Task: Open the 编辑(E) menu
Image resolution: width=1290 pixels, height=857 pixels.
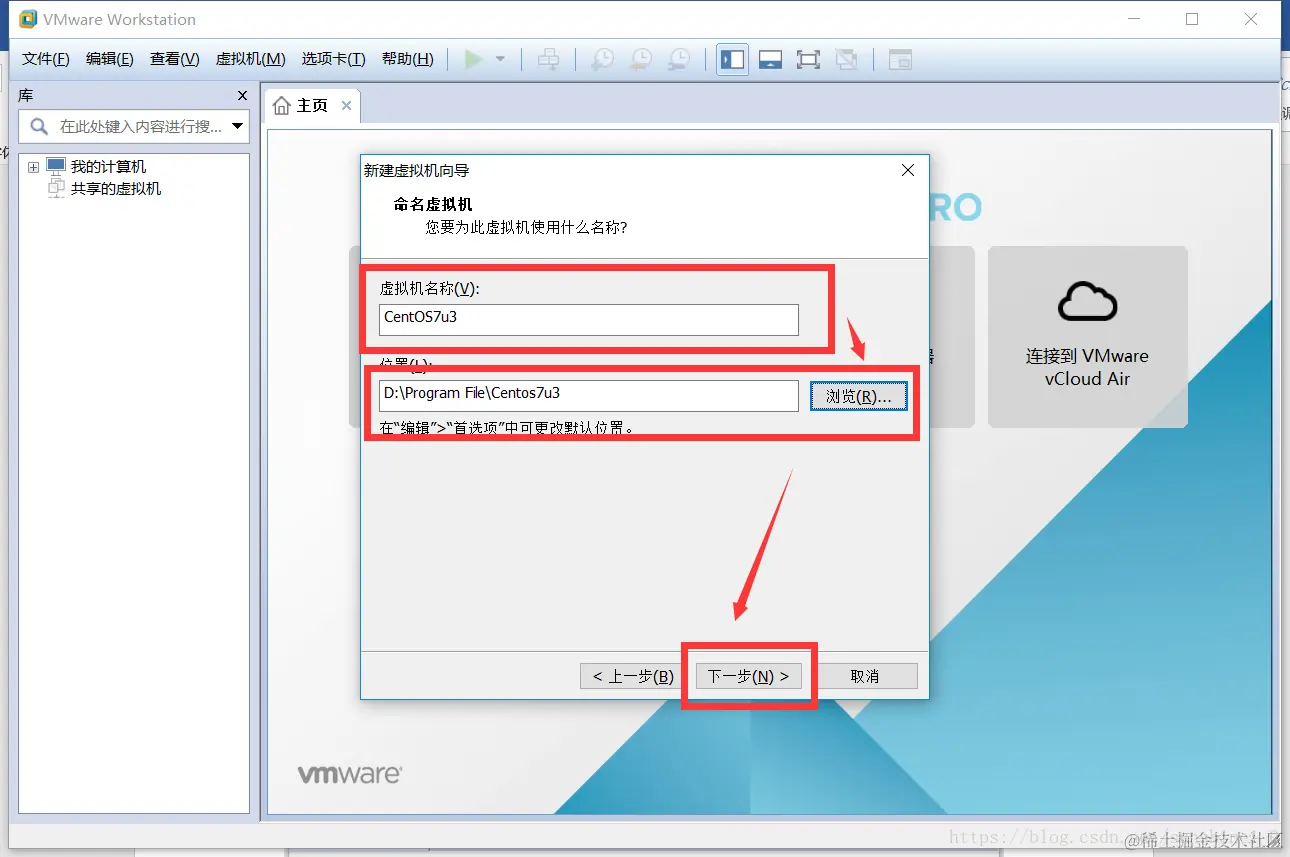Action: [110, 59]
